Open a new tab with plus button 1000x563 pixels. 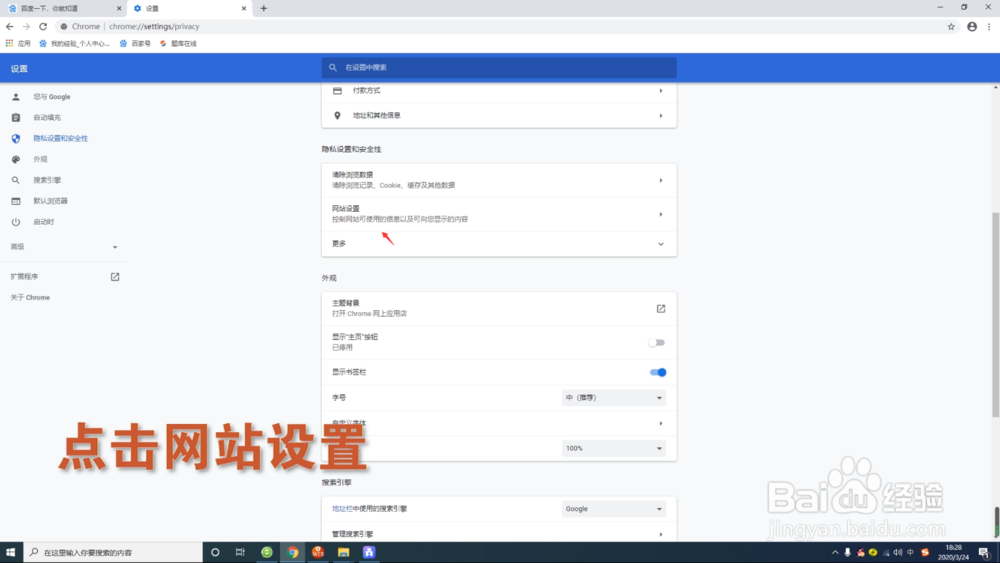point(263,8)
